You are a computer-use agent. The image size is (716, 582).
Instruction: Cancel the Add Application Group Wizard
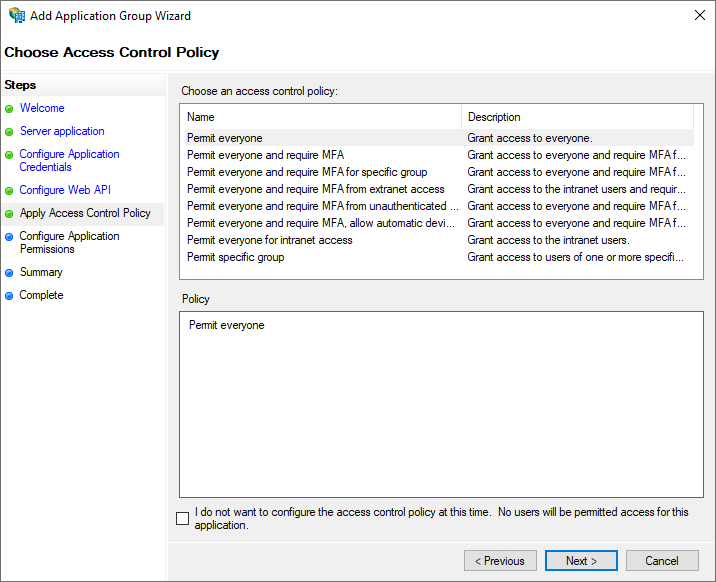[x=661, y=561]
